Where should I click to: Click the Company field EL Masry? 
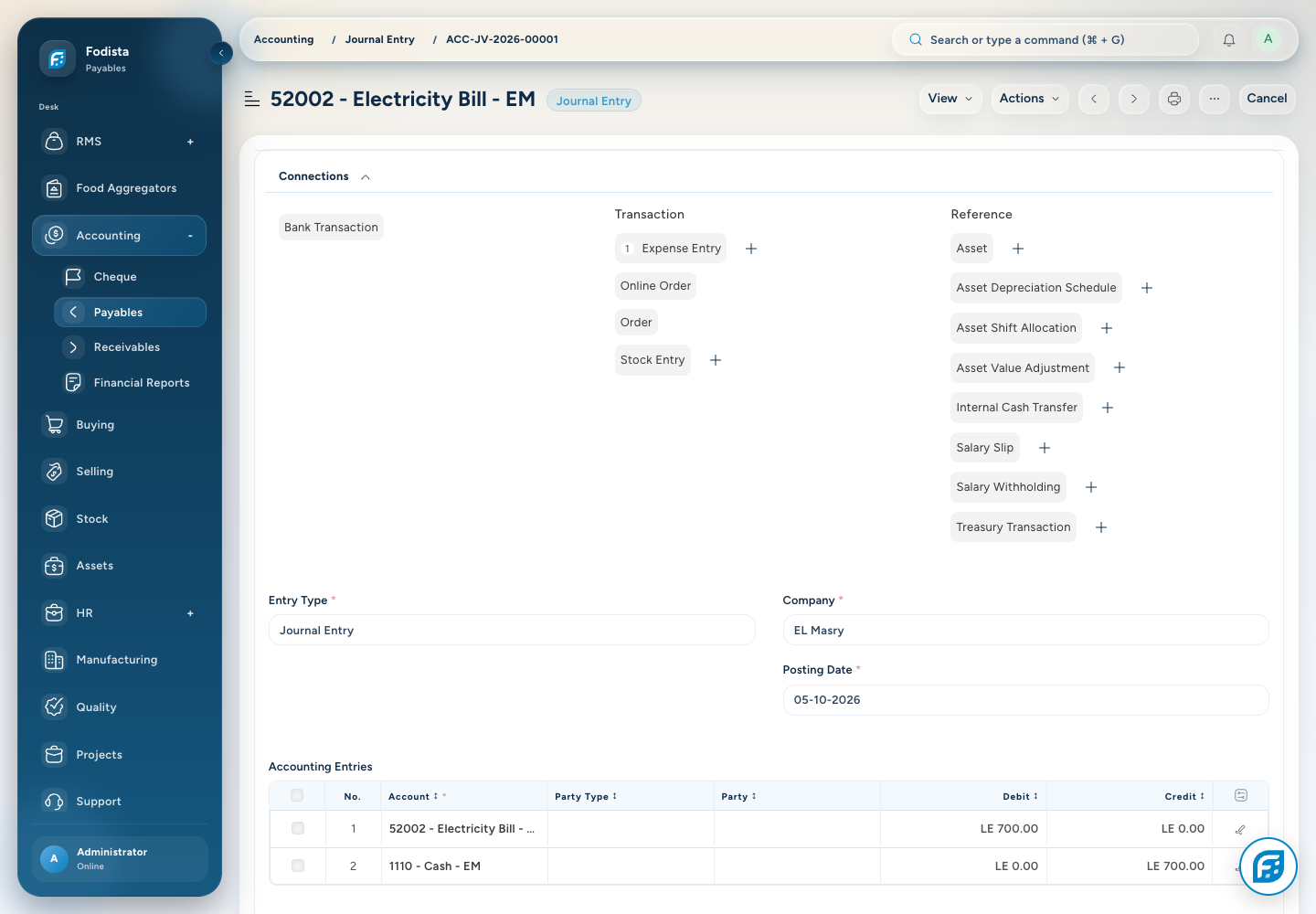tap(1025, 631)
